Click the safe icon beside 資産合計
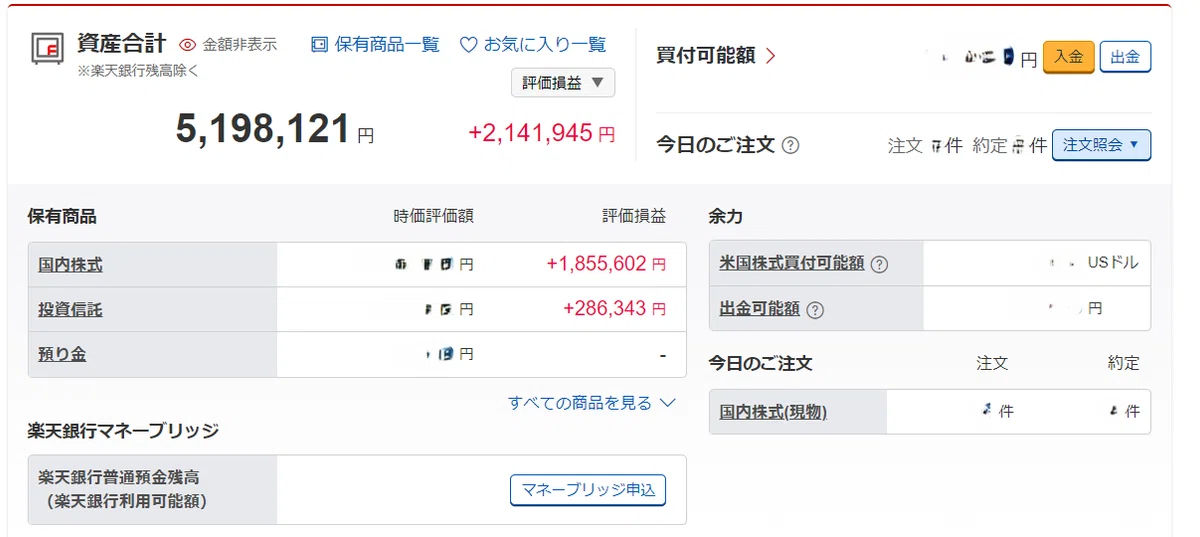 pos(47,48)
